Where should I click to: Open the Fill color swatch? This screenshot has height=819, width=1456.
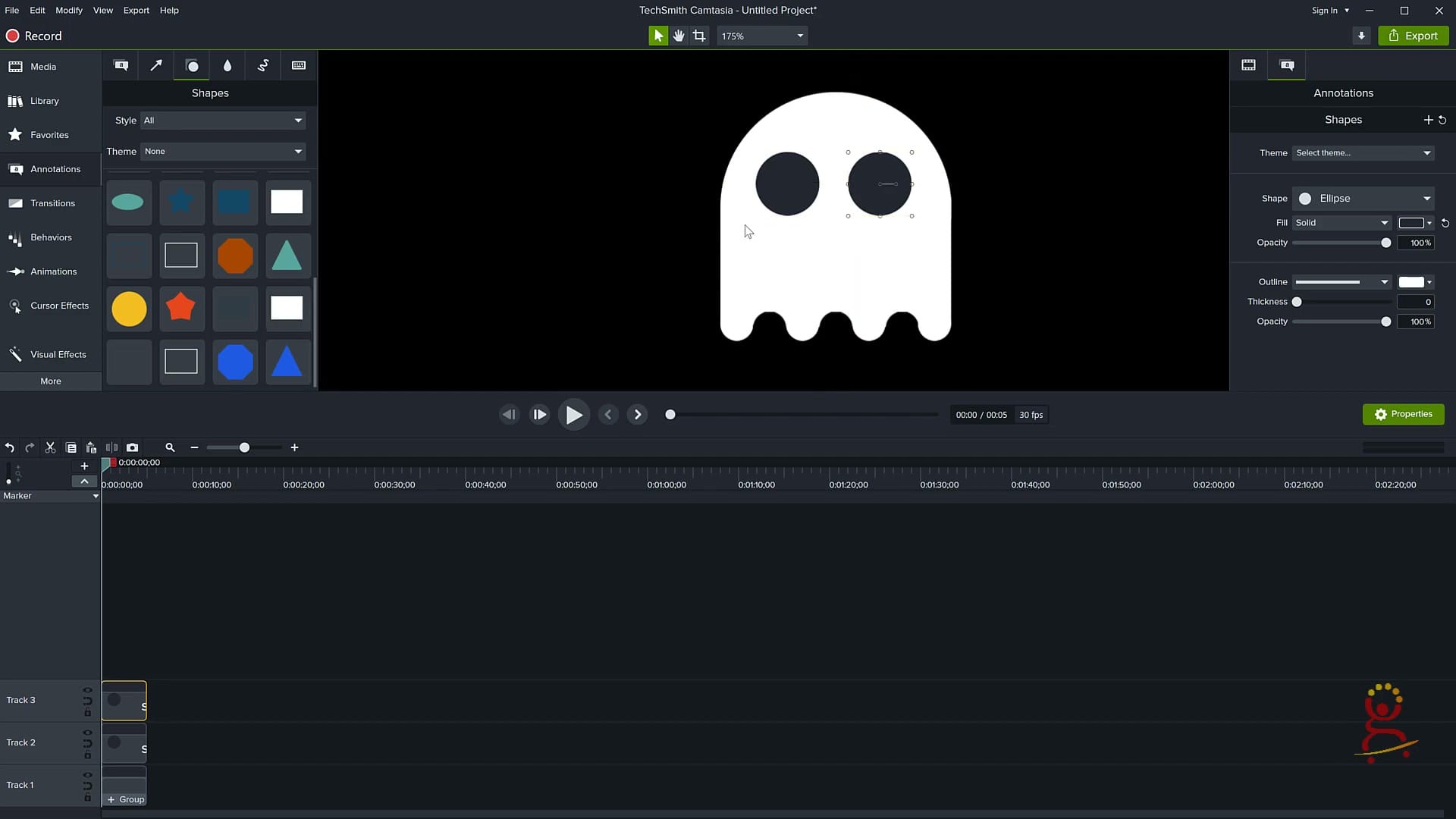point(1413,222)
